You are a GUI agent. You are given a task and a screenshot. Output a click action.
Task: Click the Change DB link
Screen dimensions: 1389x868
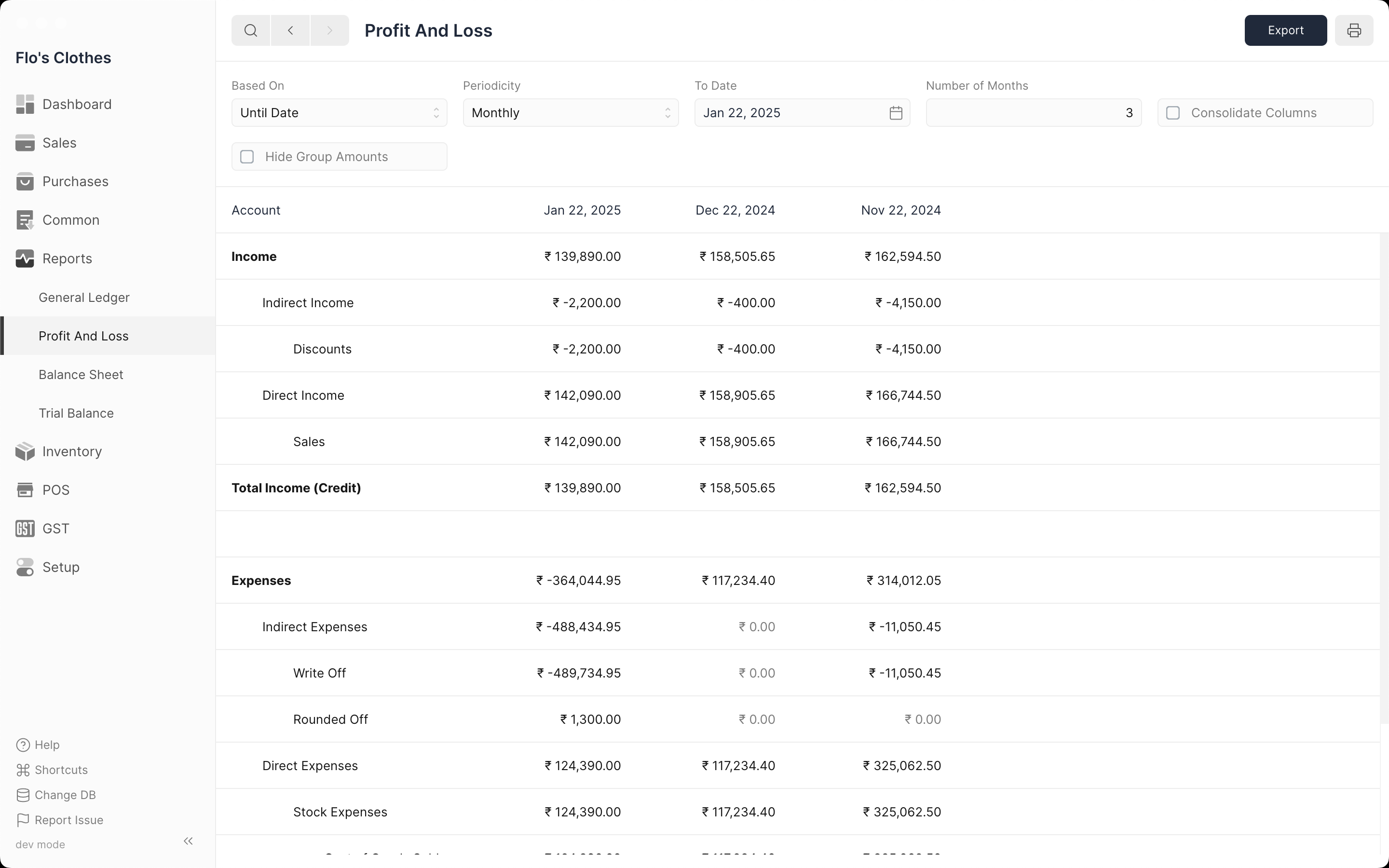pyautogui.click(x=65, y=795)
